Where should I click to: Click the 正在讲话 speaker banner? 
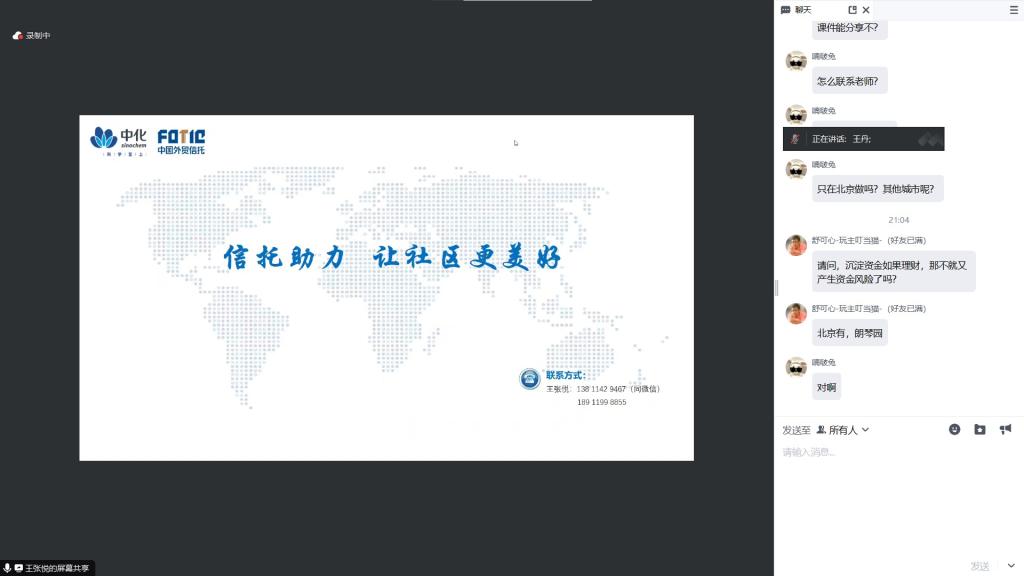[863, 139]
